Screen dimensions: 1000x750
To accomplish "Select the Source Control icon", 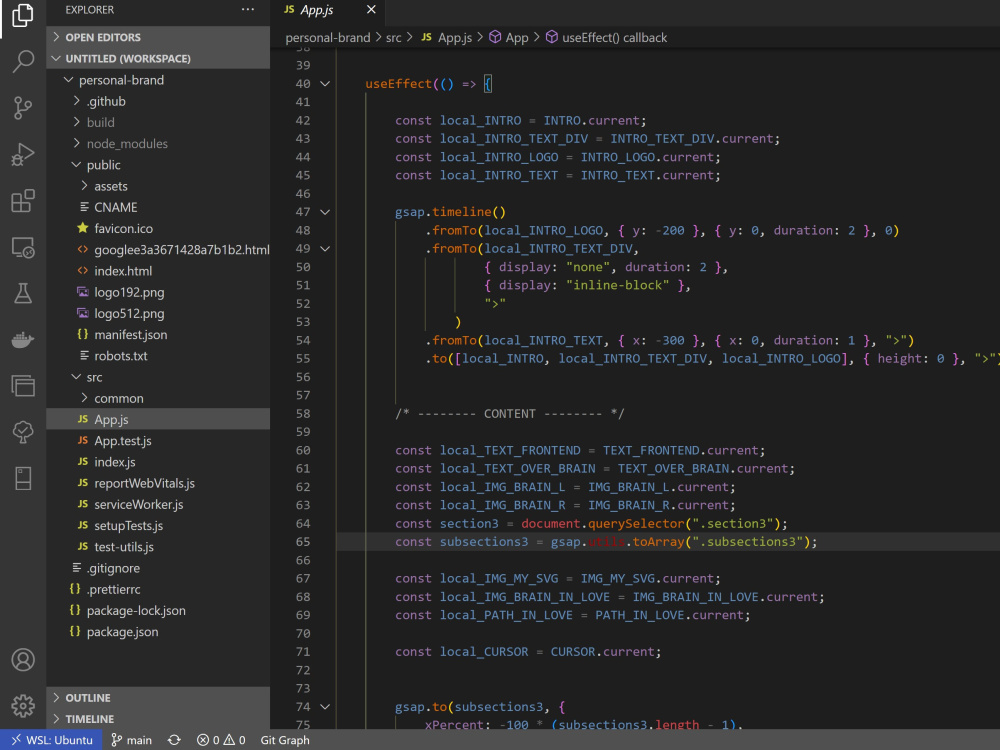I will pyautogui.click(x=23, y=108).
